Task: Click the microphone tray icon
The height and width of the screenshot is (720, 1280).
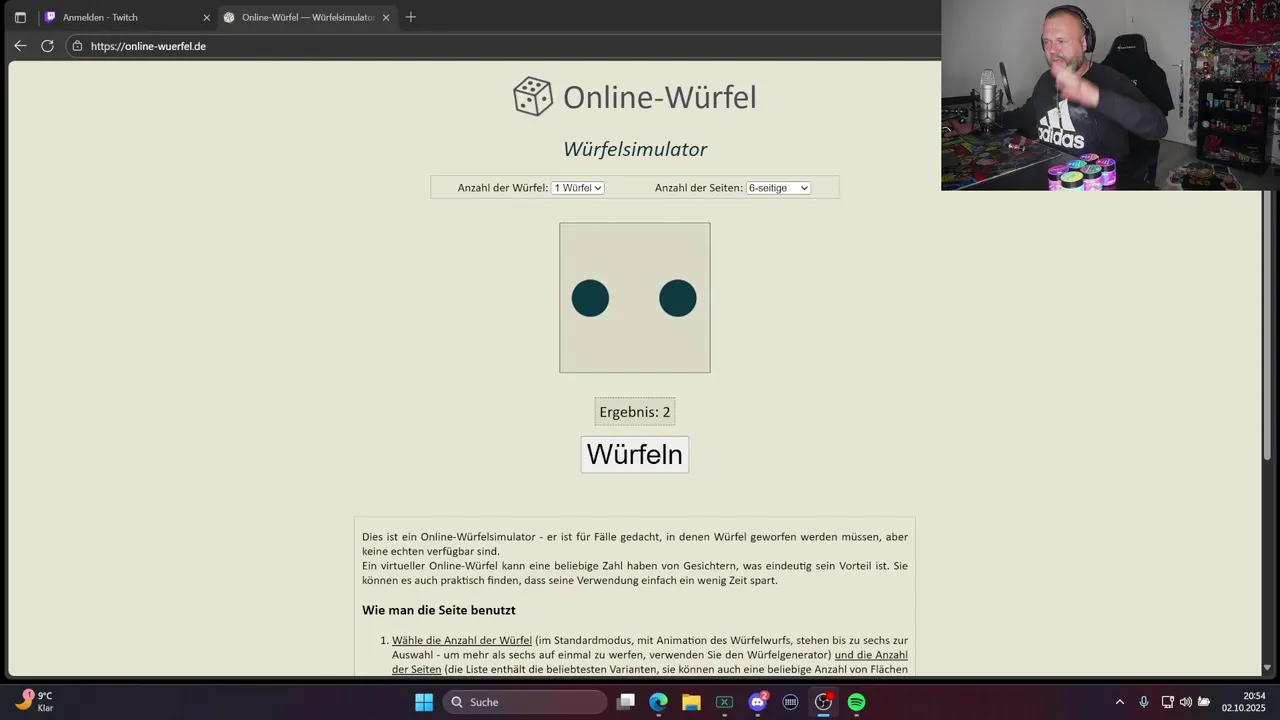Action: (x=1144, y=702)
